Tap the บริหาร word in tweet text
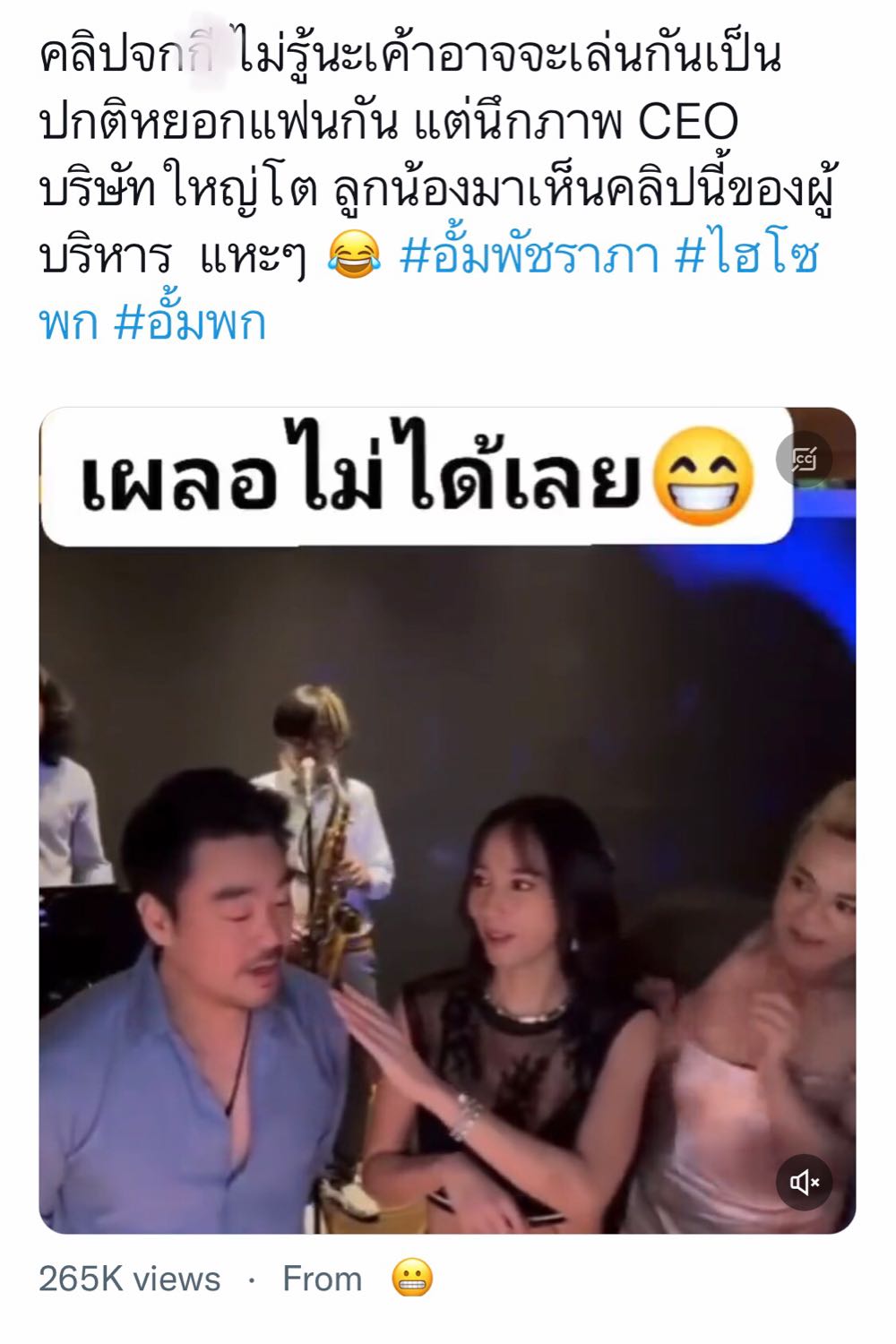Screen dimensions: 896x1344 (x=105, y=257)
